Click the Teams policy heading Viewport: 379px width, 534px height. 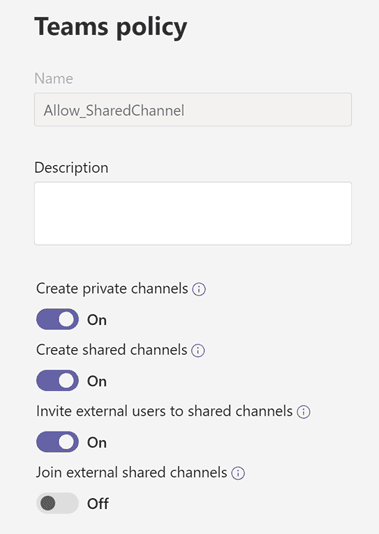click(111, 28)
